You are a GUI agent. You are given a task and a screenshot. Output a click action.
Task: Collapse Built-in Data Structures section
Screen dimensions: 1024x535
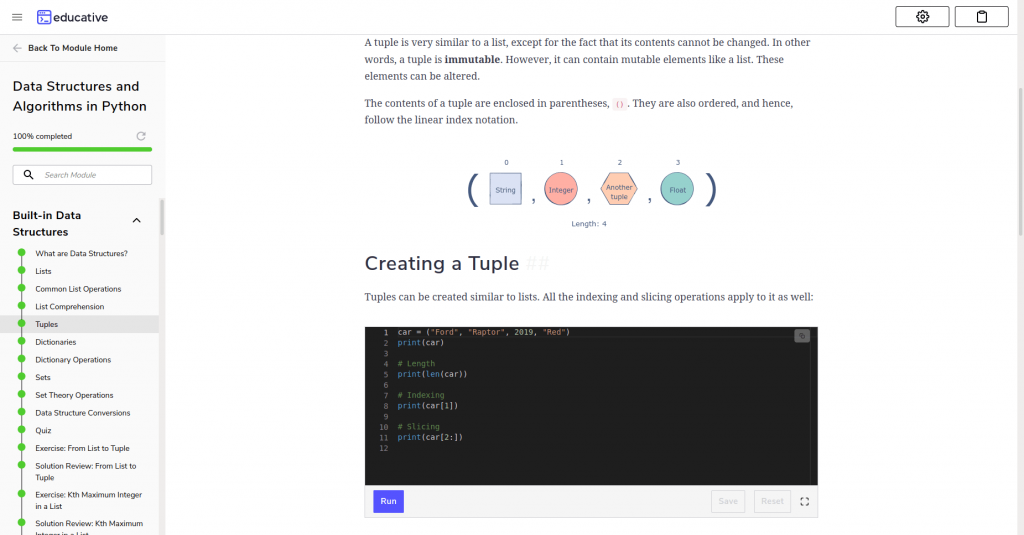coord(136,220)
